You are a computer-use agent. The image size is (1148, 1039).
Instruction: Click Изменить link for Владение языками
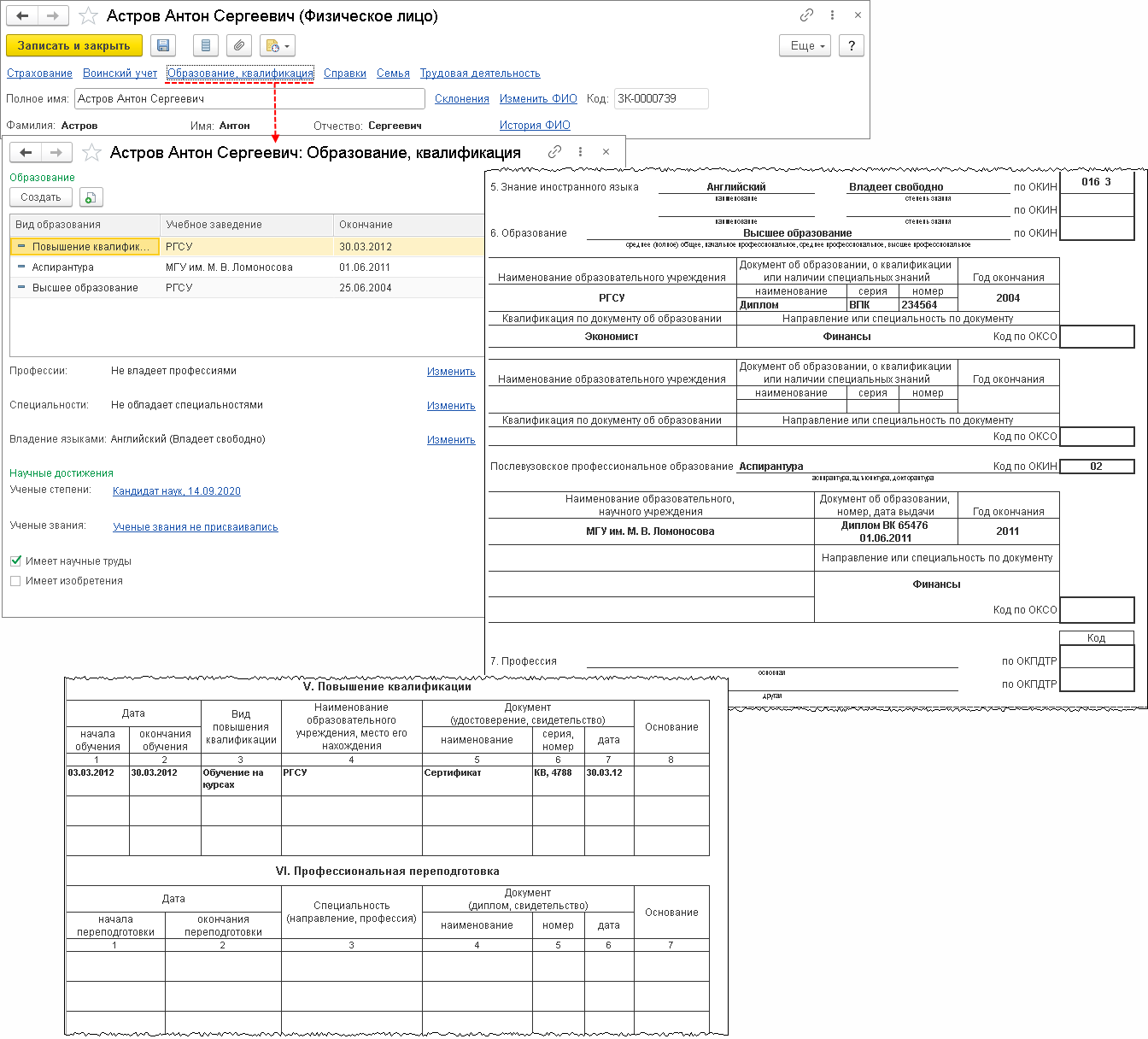(451, 440)
